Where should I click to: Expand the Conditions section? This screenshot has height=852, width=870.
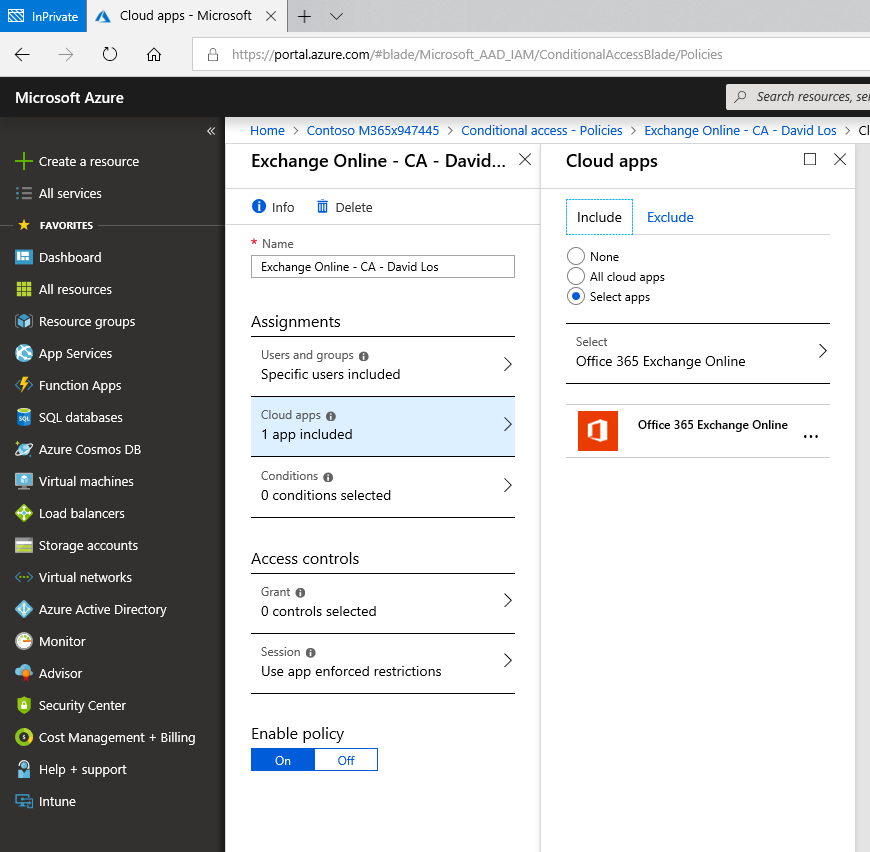point(383,486)
